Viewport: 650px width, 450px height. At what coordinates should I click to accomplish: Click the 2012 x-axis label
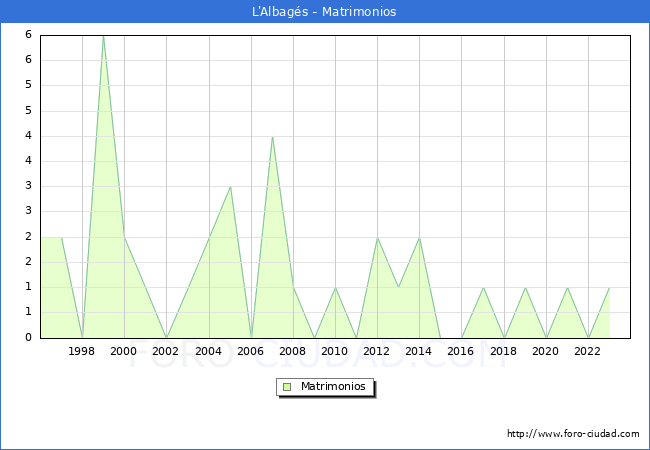376,351
